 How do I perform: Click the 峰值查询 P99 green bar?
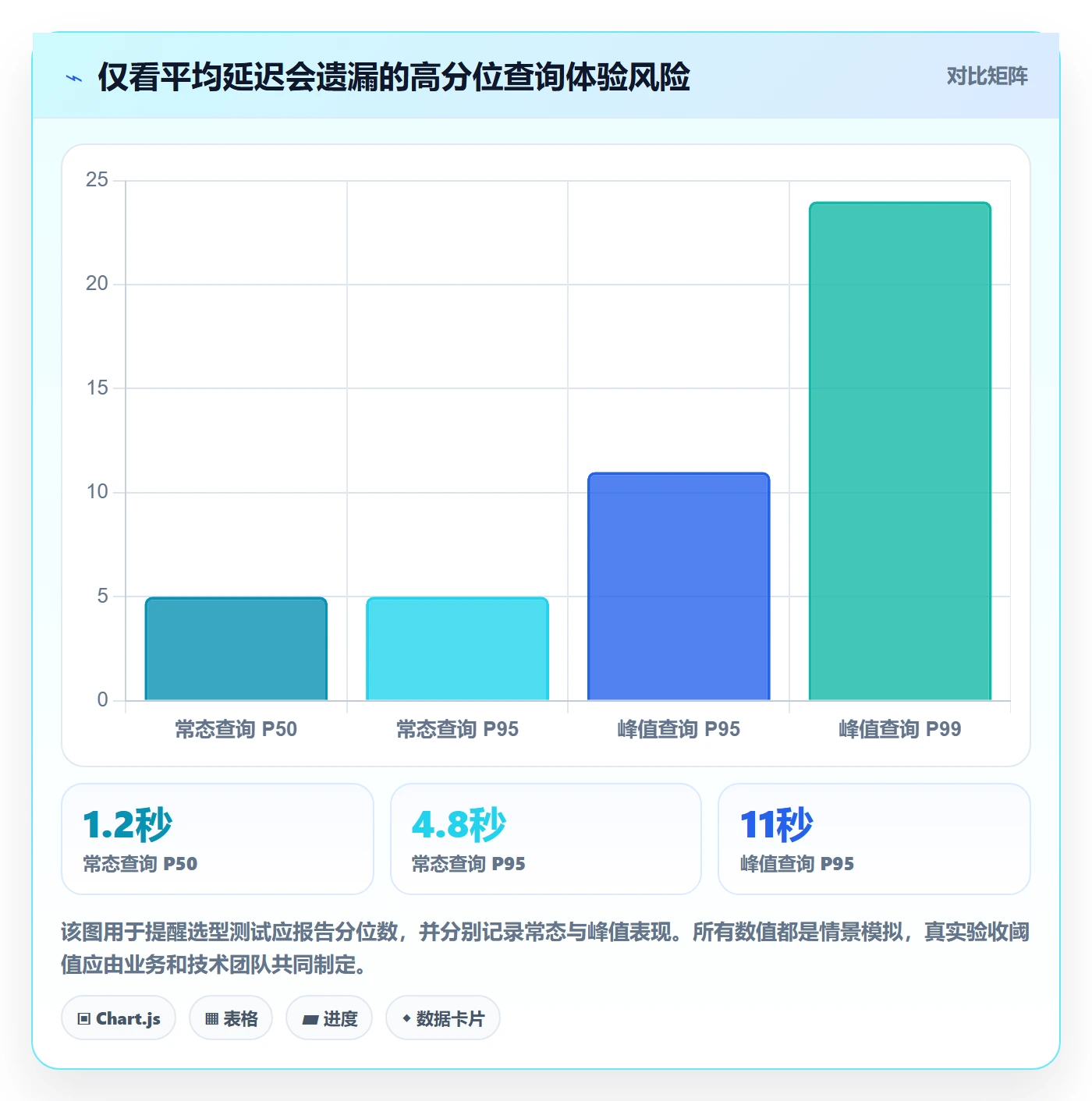[900, 451]
